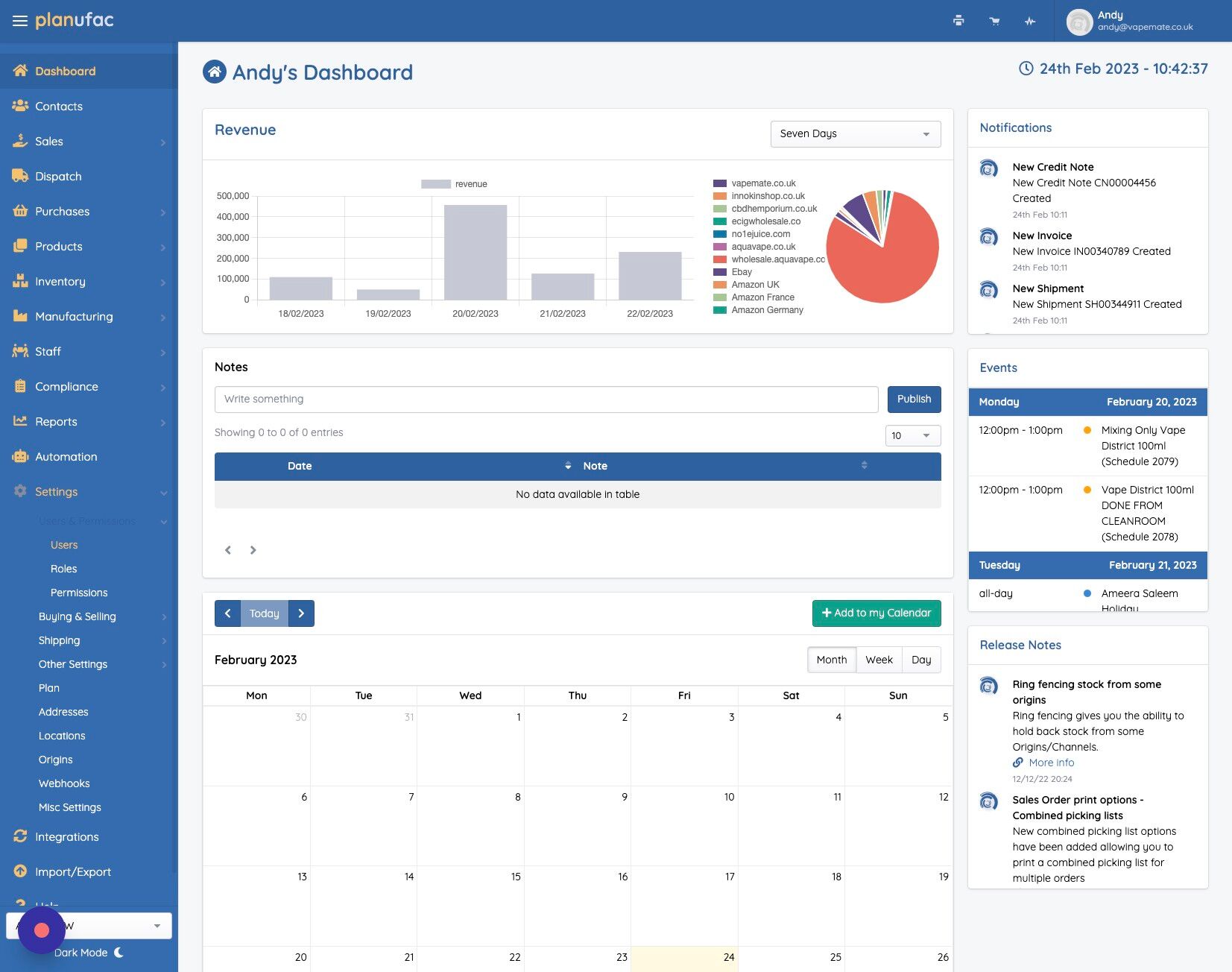
Task: Focus the Write something notes field
Action: (x=546, y=400)
